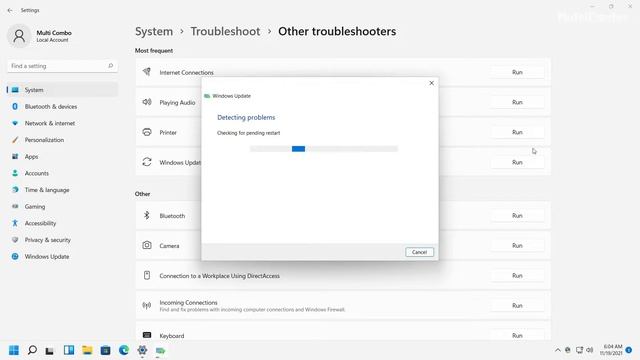
Task: Click the Windows Update sidebar icon
Action: click(x=15, y=257)
